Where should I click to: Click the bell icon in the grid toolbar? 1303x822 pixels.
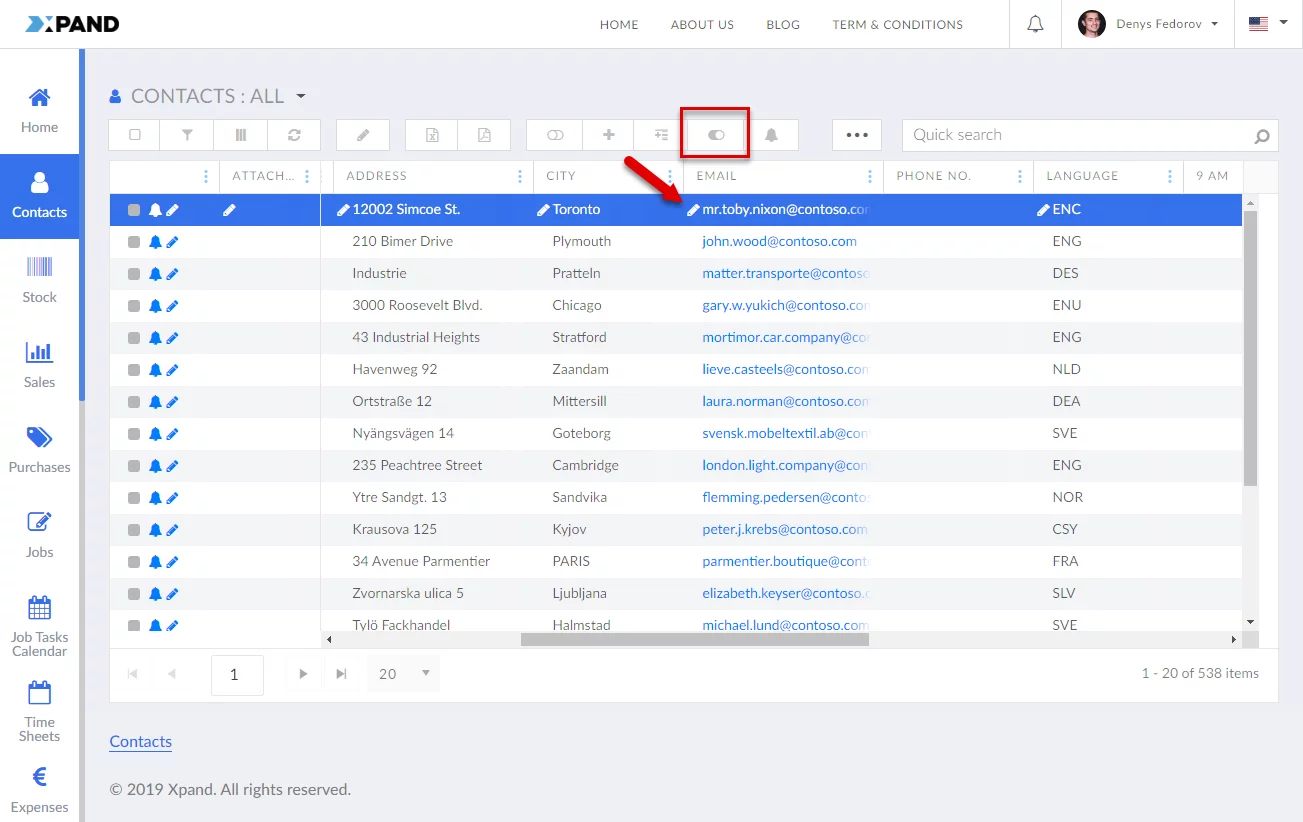[x=771, y=135]
